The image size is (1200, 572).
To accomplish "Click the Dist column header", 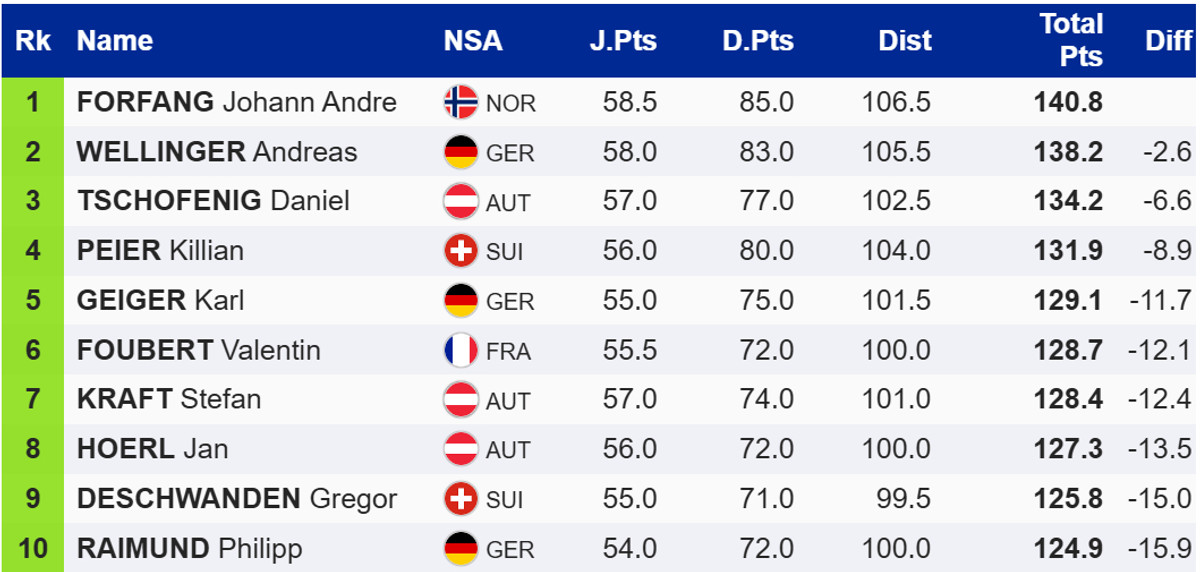I will click(x=904, y=41).
